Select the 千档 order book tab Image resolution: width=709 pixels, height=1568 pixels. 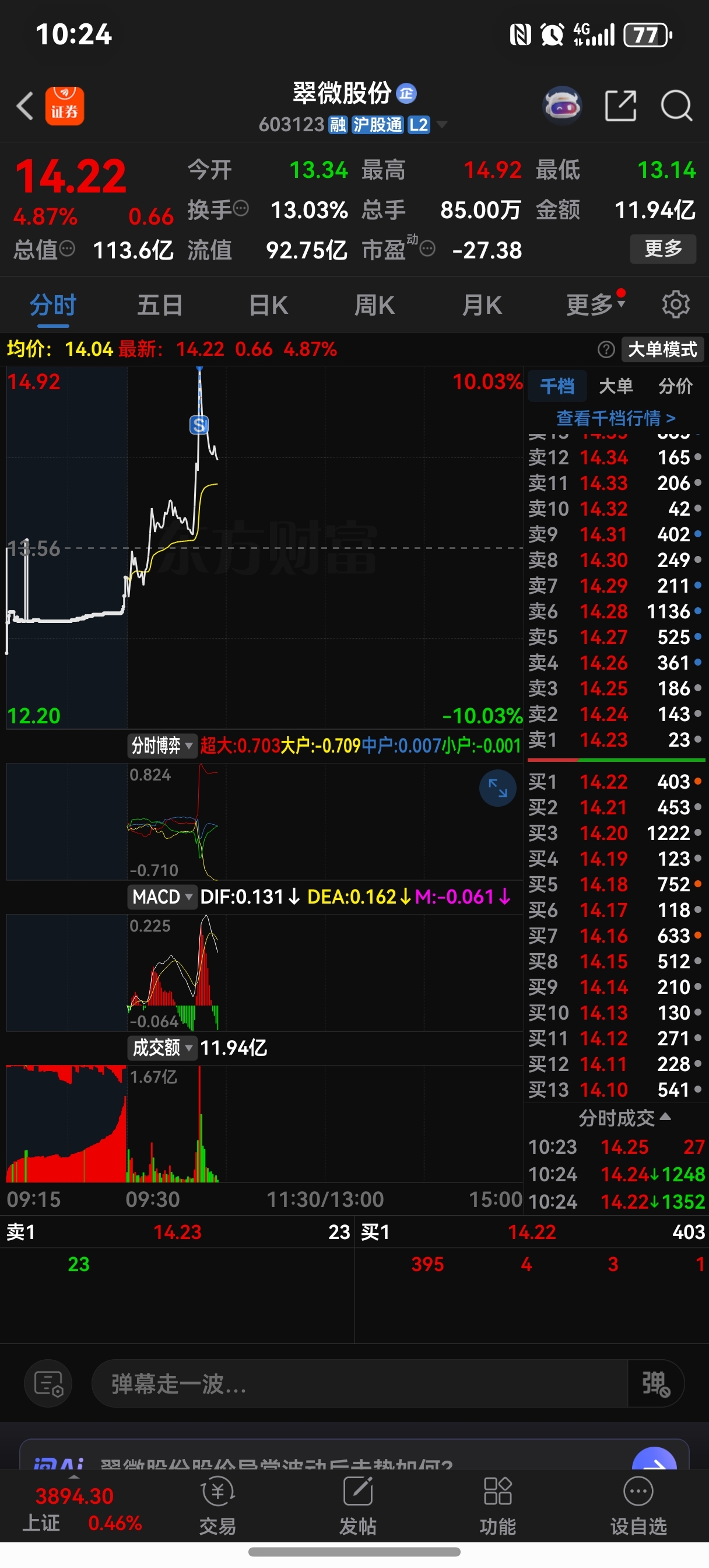pos(557,386)
